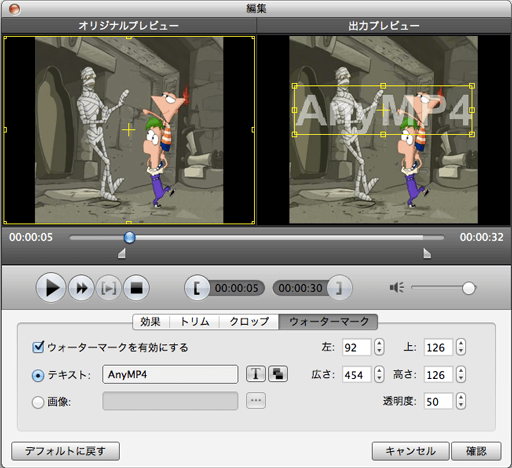This screenshot has width=512, height=468.
Task: Click the blue playhead knob on the timeline
Action: coord(129,237)
